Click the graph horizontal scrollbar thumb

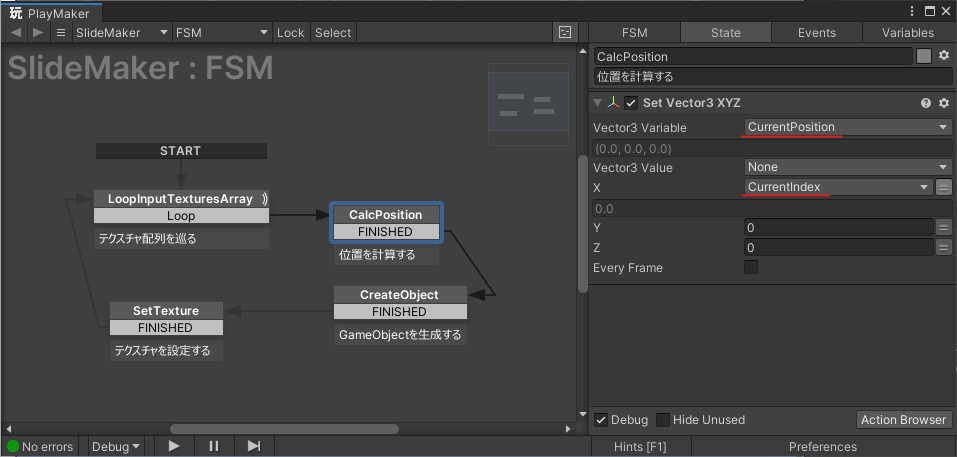coord(284,429)
